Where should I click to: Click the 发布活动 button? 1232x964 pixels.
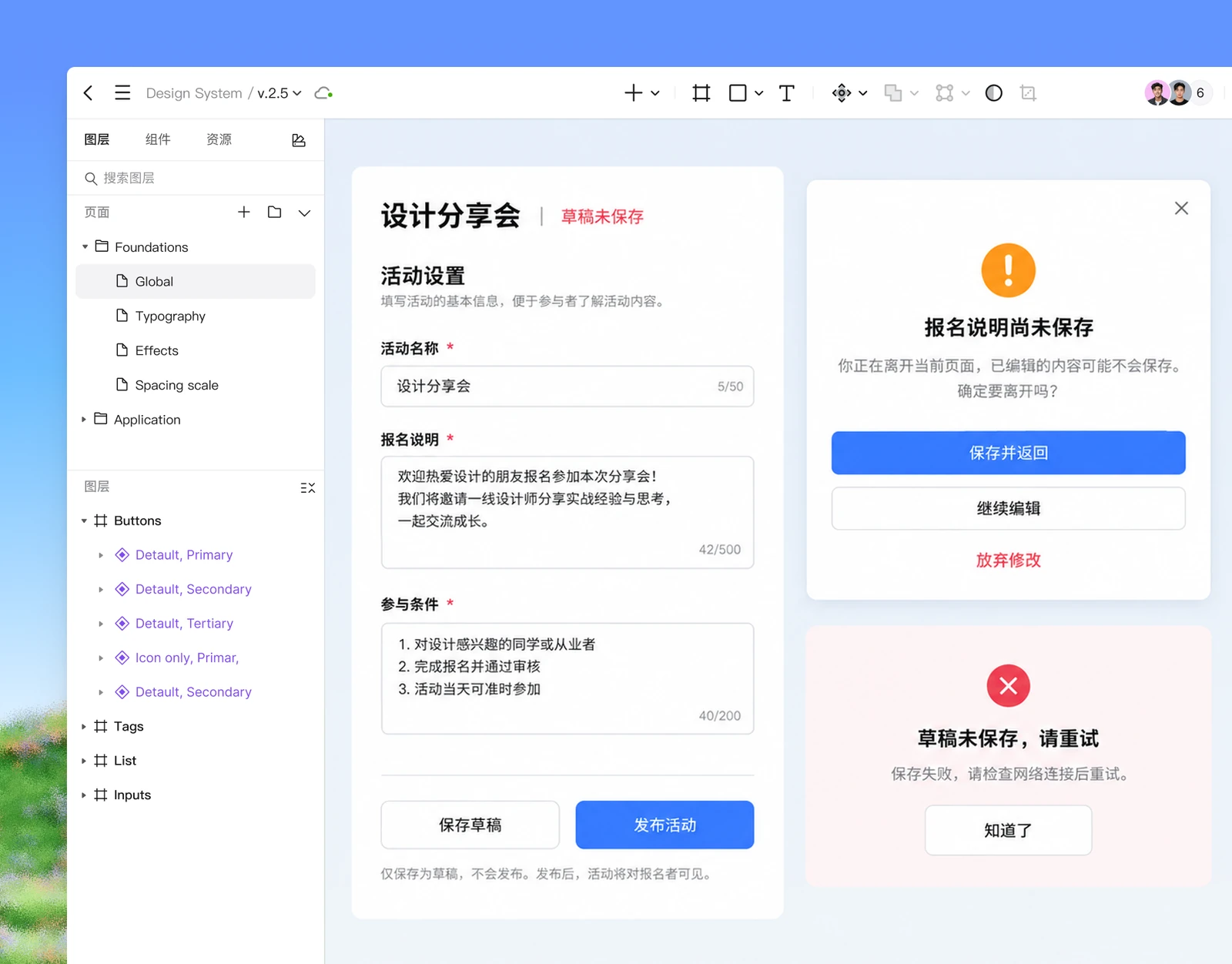(665, 825)
